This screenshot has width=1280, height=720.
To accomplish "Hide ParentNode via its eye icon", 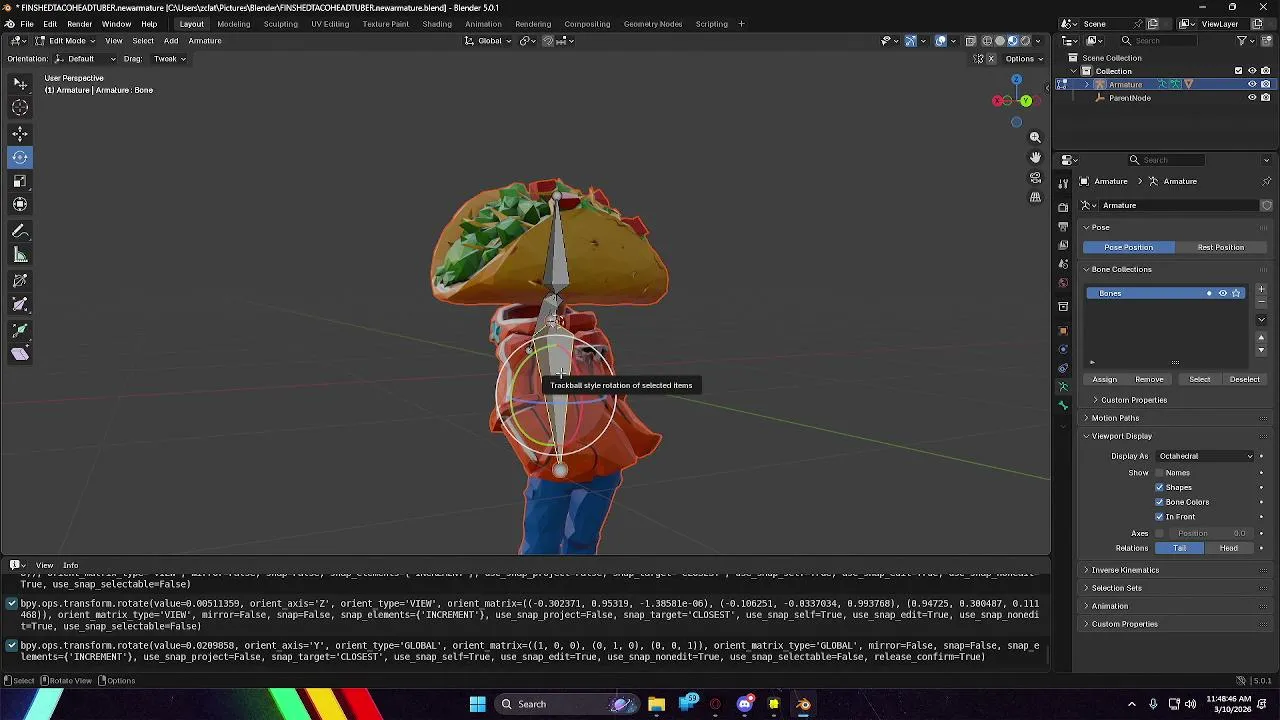I will coord(1252,98).
